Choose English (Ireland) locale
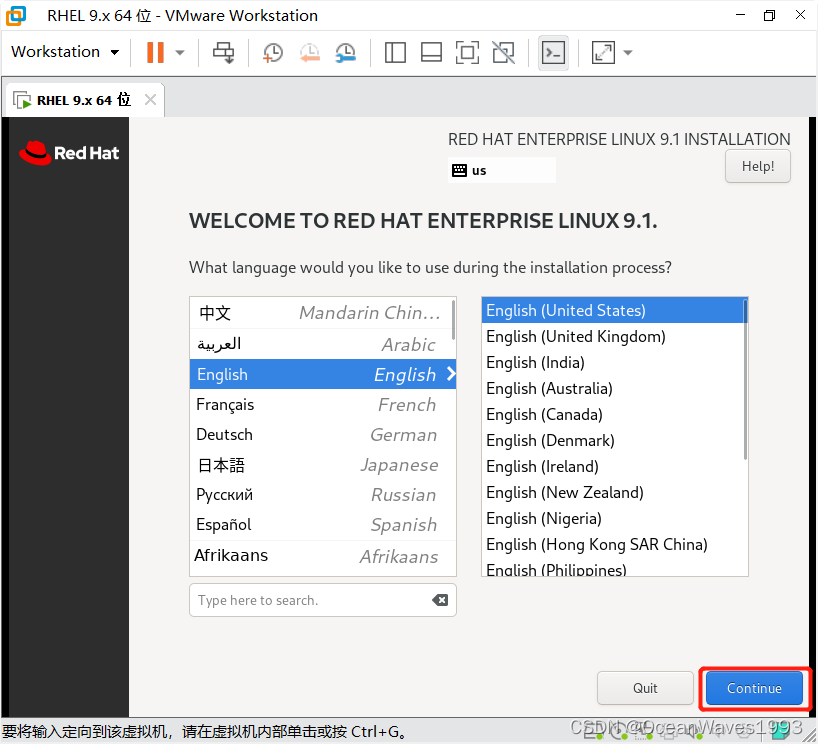The height and width of the screenshot is (744, 818). pos(613,466)
